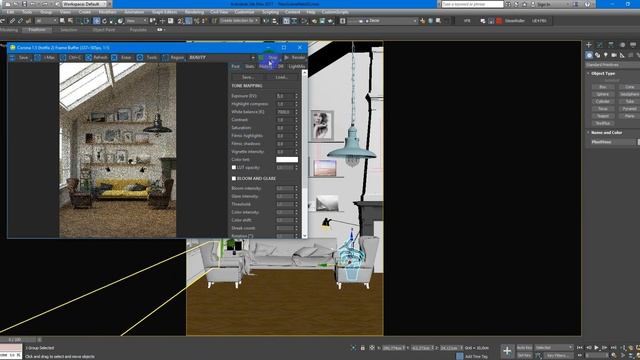The height and width of the screenshot is (360, 640).
Task: Click Refresh in Corona frame buffer toolbar
Action: point(96,58)
